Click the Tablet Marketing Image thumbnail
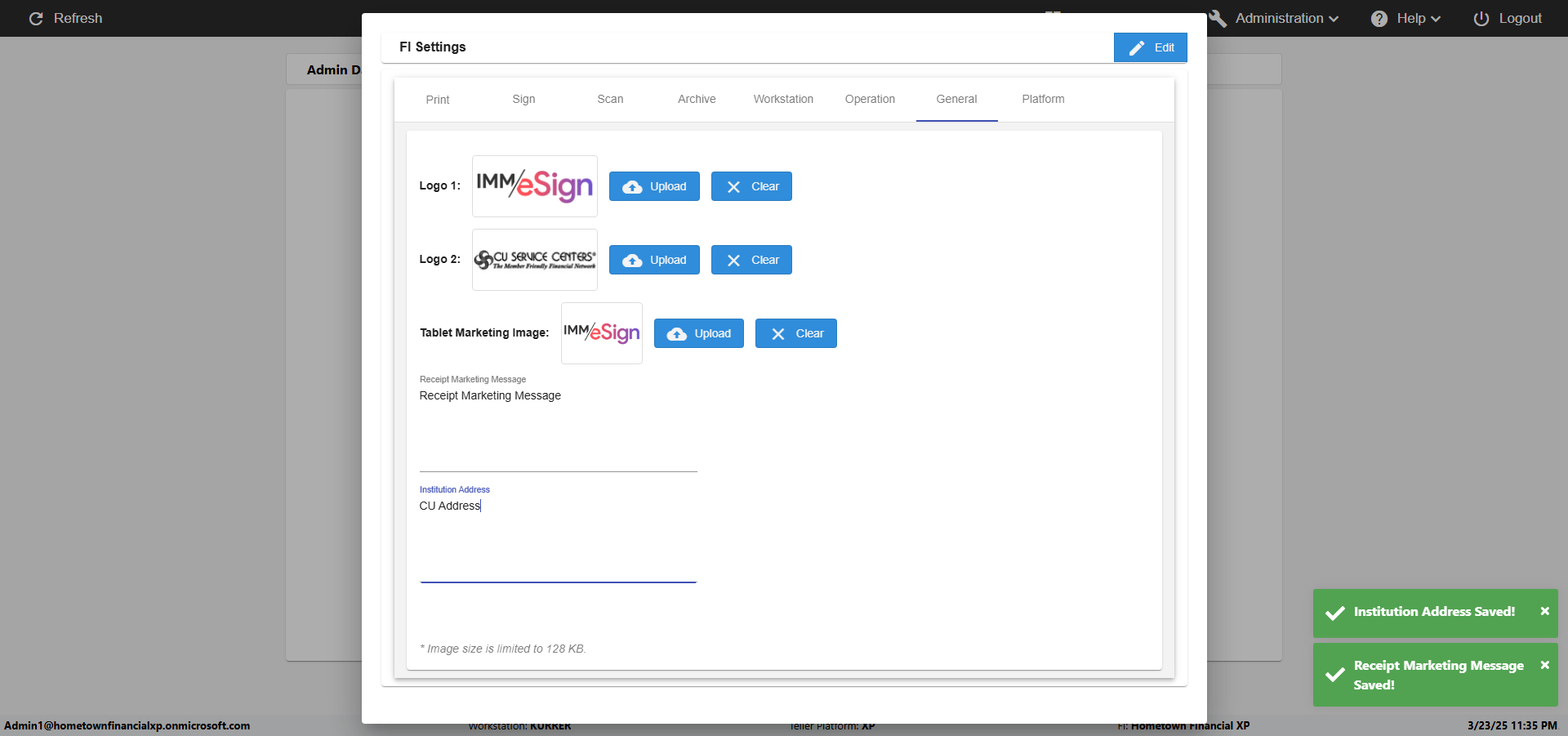Screen dimensions: 1568x736 click(x=602, y=333)
